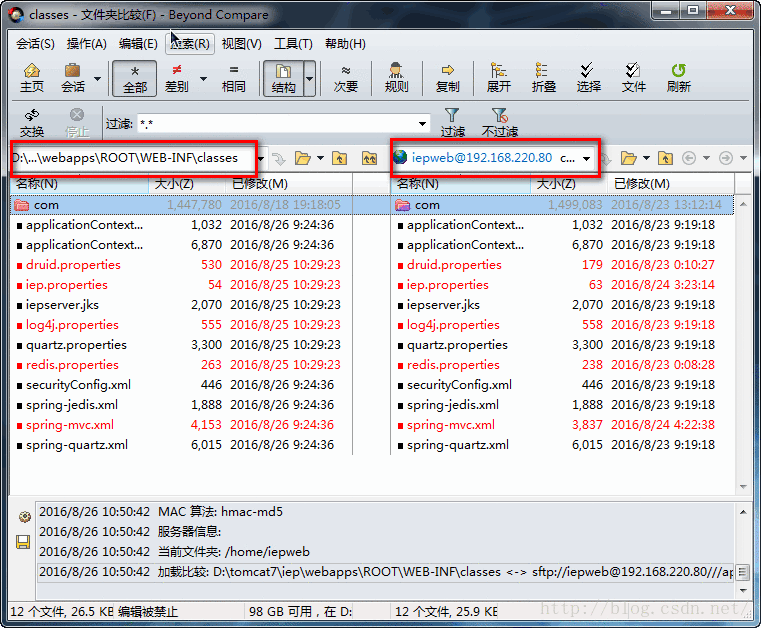Open the View (视图) menu
Image resolution: width=761 pixels, height=628 pixels.
click(x=241, y=44)
